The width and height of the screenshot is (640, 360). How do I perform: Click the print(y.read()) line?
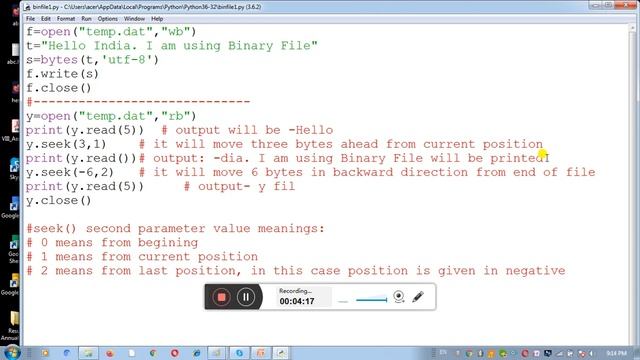point(288,158)
